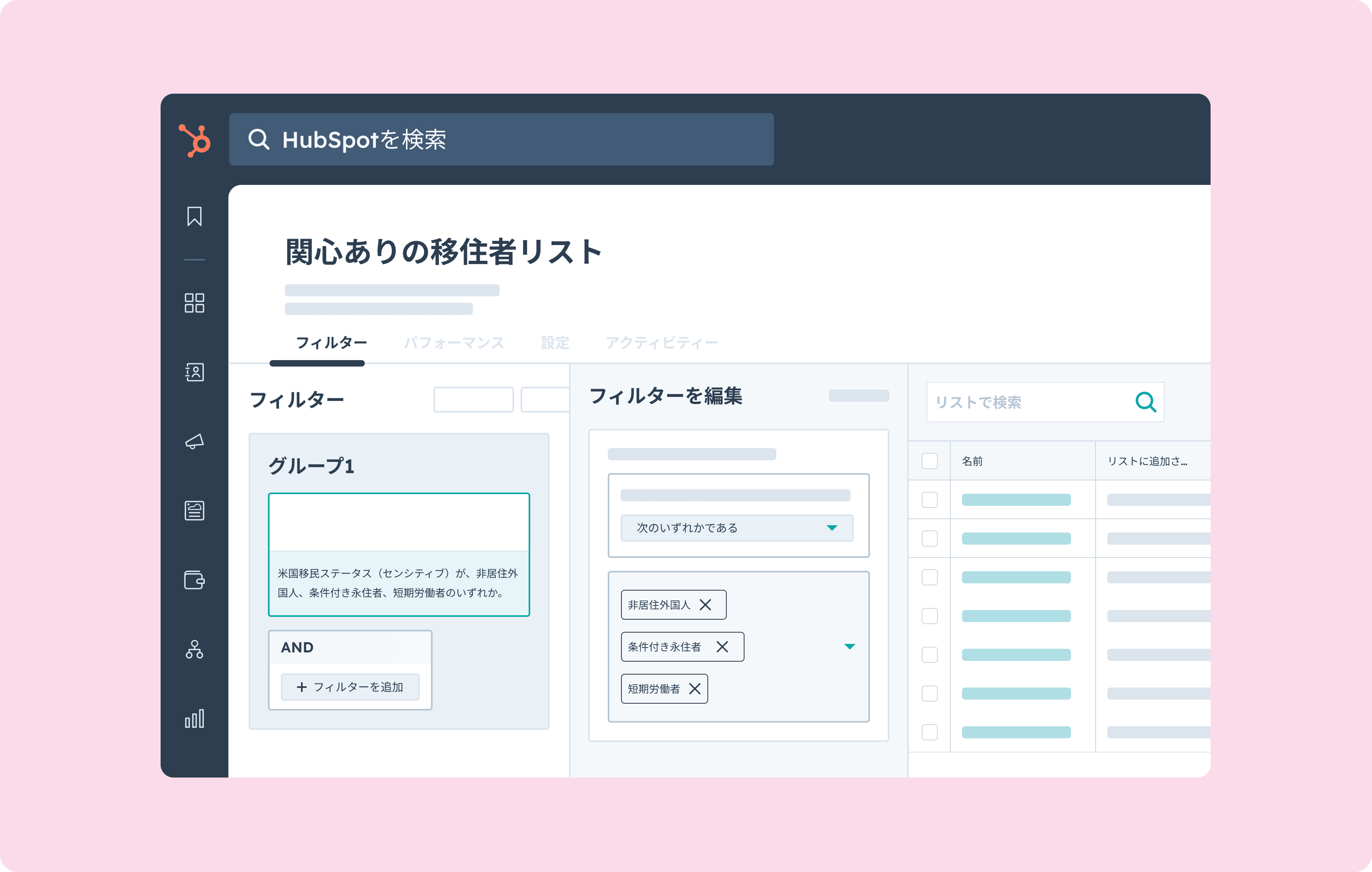This screenshot has height=872, width=1372.
Task: Open the marketing megaphone icon
Action: click(x=194, y=441)
